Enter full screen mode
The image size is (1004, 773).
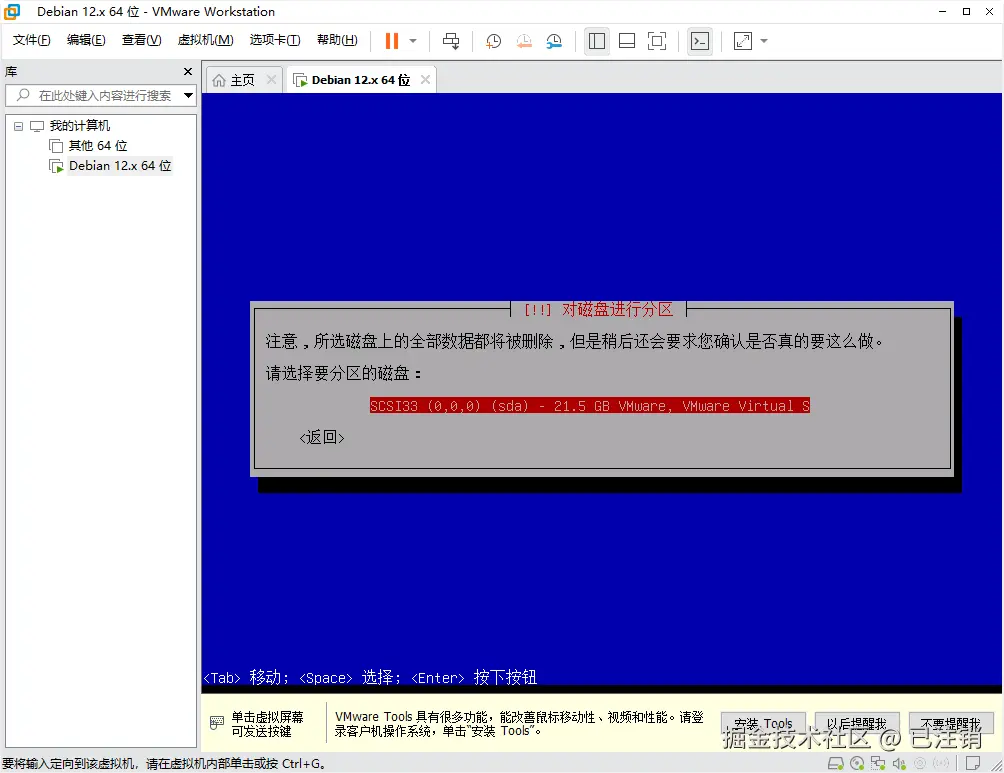pos(657,41)
